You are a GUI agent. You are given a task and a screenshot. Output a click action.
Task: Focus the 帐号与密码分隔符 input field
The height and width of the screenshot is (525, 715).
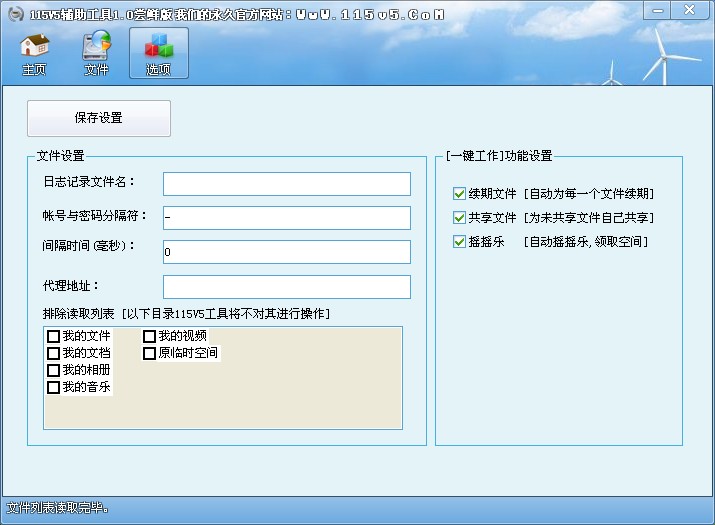(287, 218)
